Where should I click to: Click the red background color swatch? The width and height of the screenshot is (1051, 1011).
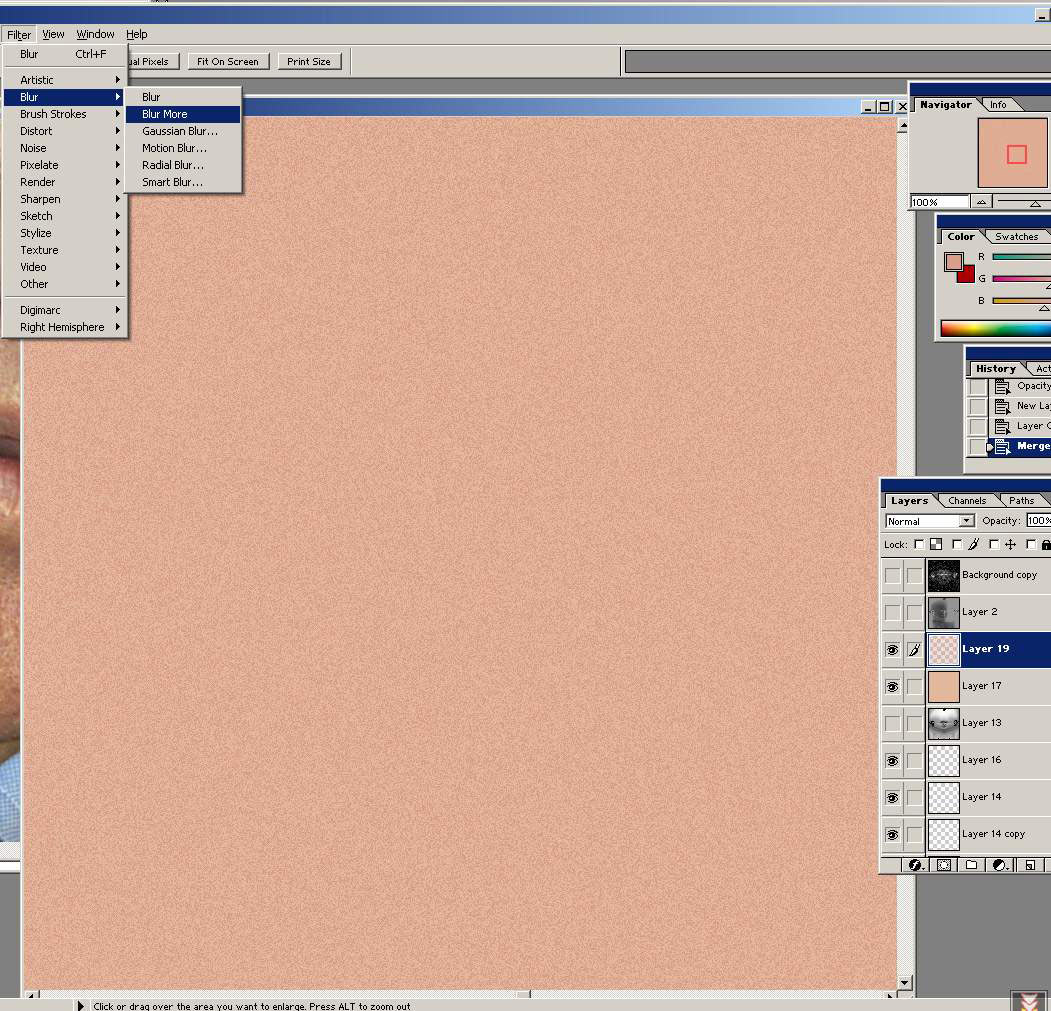pos(966,274)
